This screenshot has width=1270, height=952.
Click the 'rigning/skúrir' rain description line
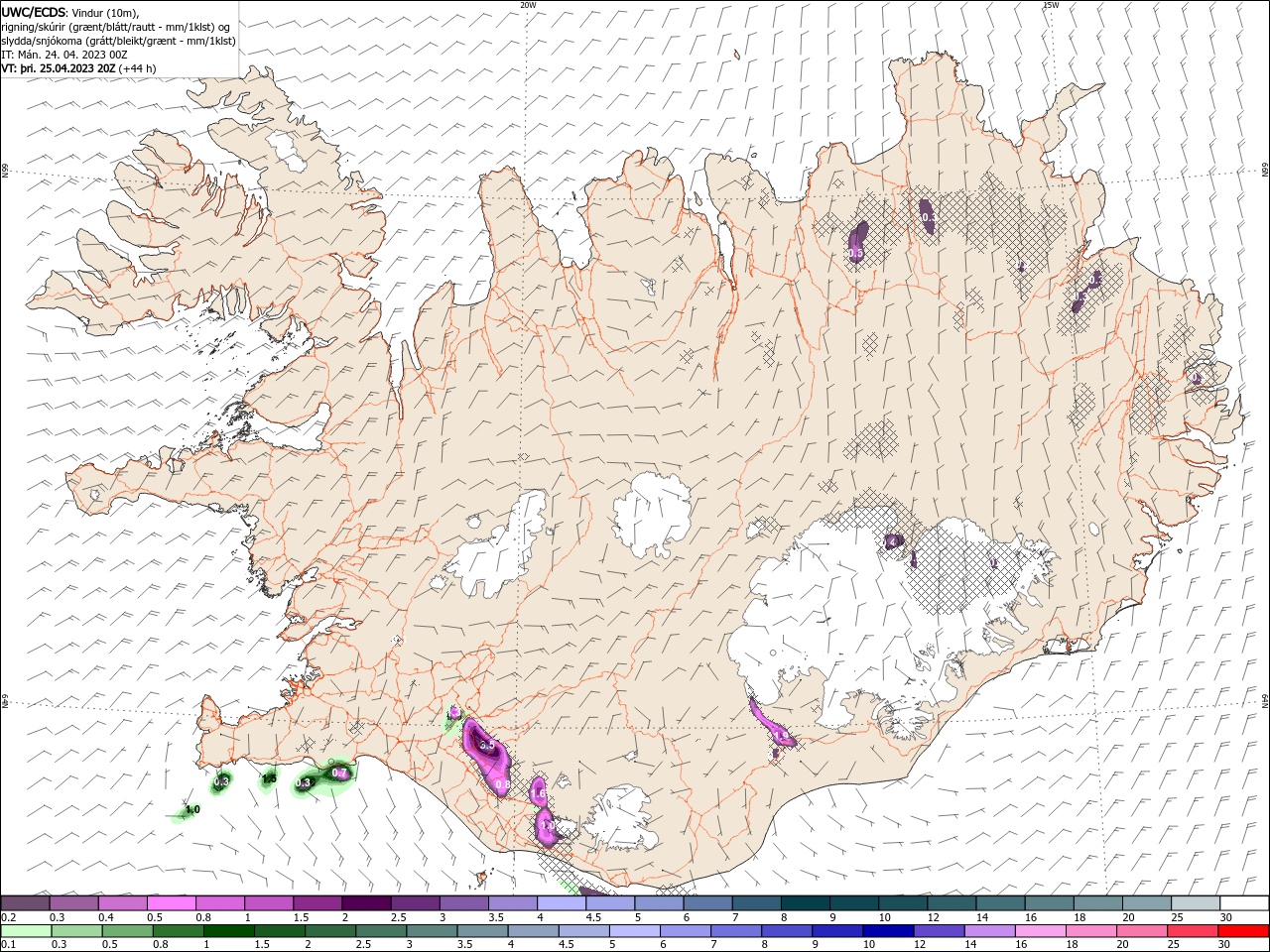point(116,26)
